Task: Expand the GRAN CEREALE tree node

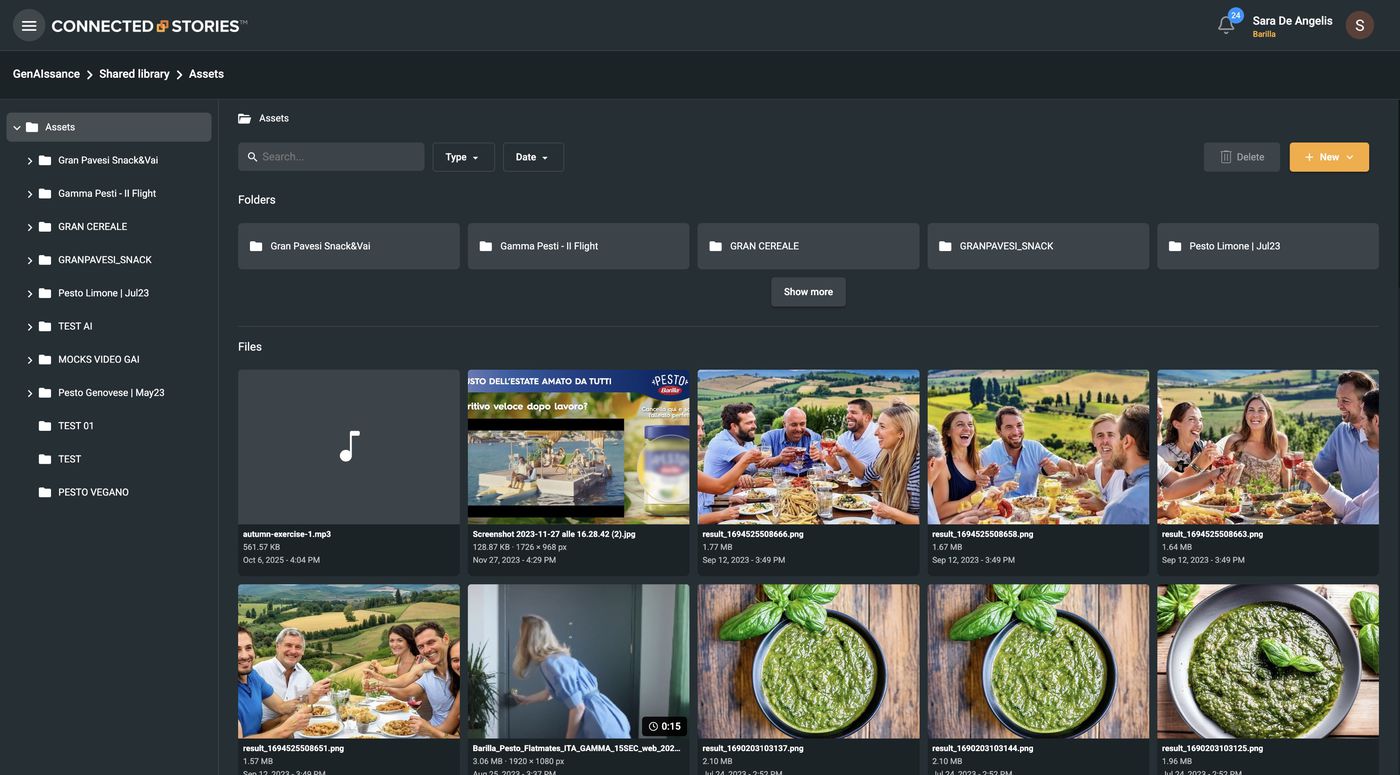Action: pyautogui.click(x=30, y=227)
